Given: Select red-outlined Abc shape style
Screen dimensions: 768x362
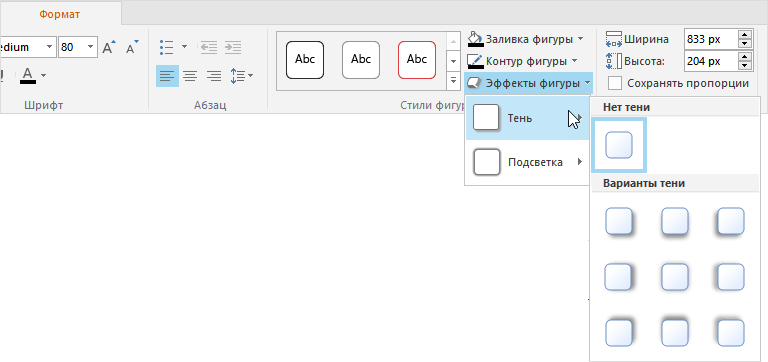Looking at the screenshot, I should pos(417,60).
